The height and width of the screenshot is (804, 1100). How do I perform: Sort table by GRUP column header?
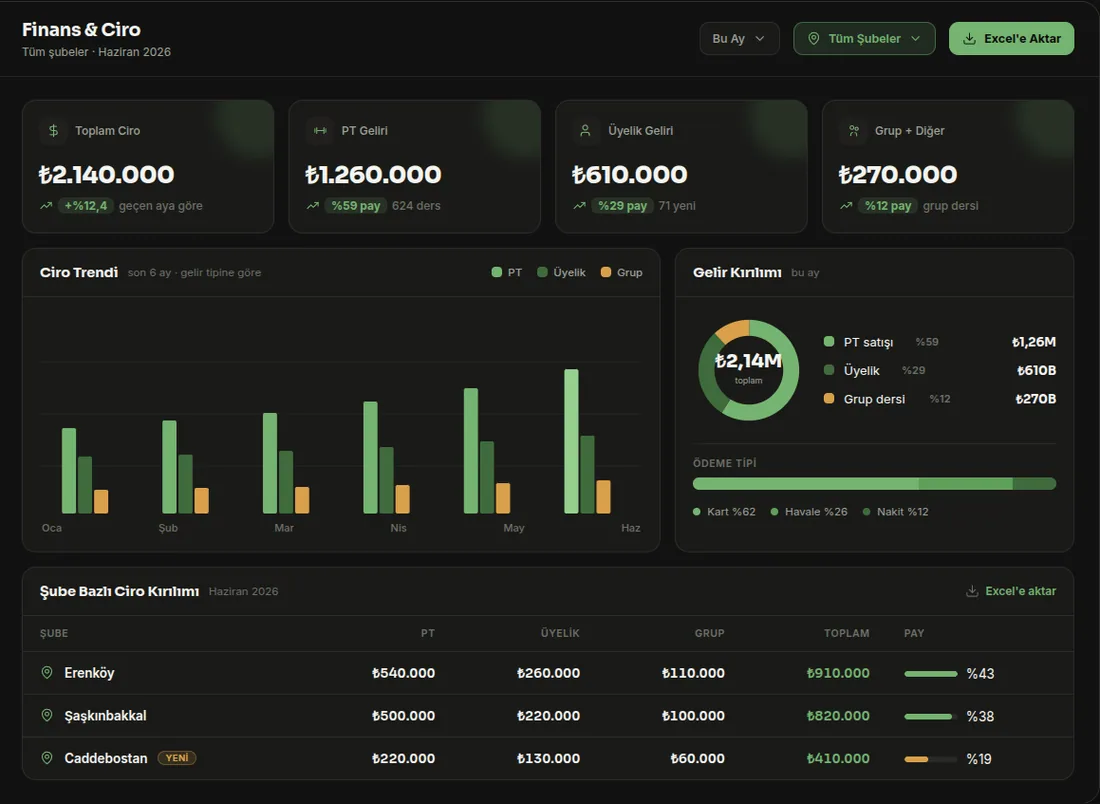point(709,634)
